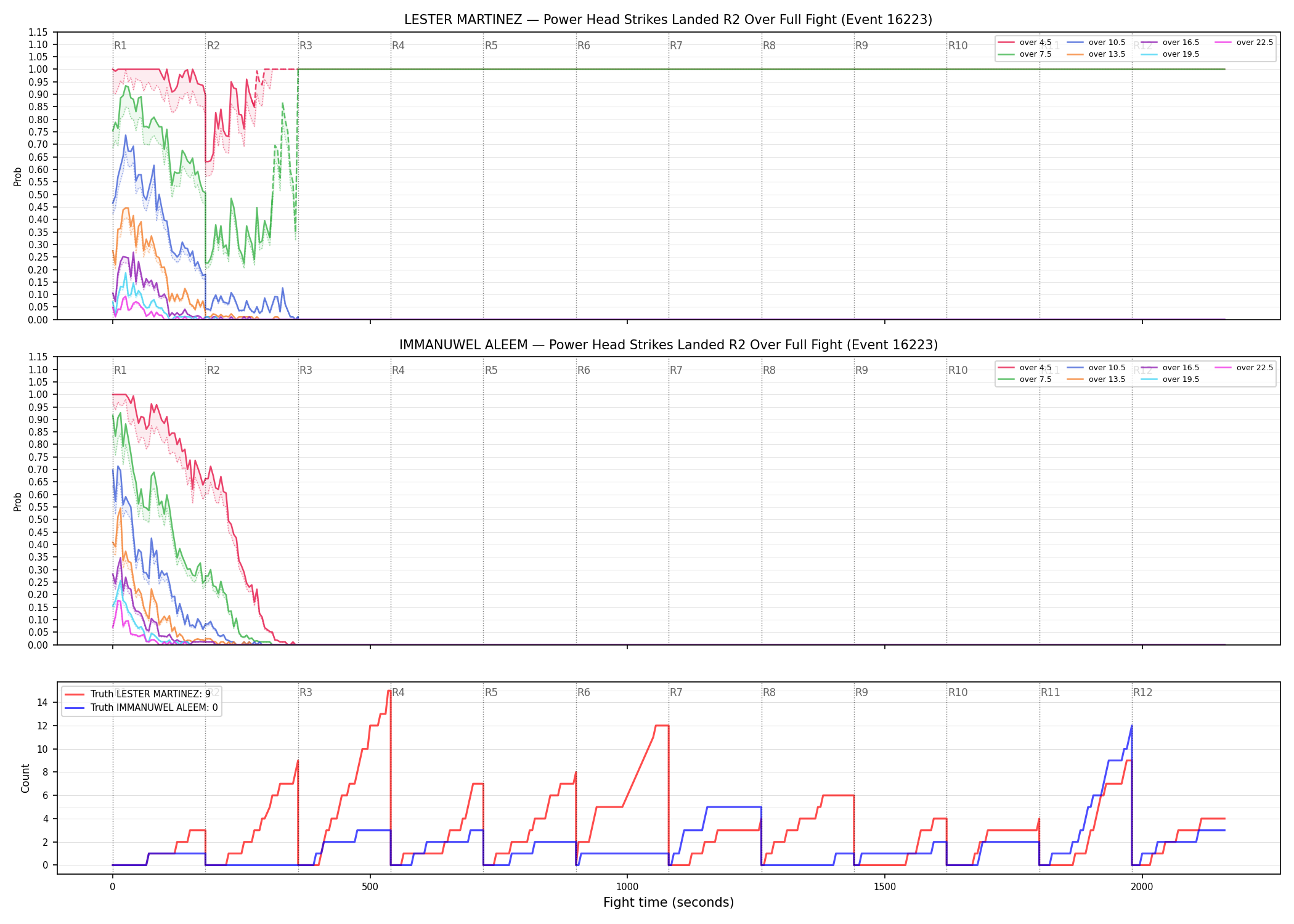This screenshot has width=1294, height=924.
Task: Click R2 round label in Immanuwel Aleem chart
Action: click(213, 370)
